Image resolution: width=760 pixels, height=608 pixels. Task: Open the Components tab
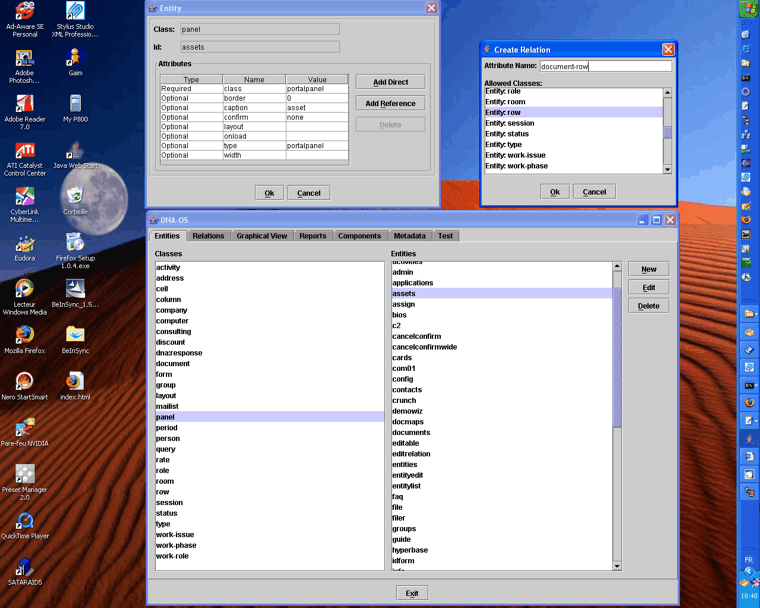click(x=360, y=236)
